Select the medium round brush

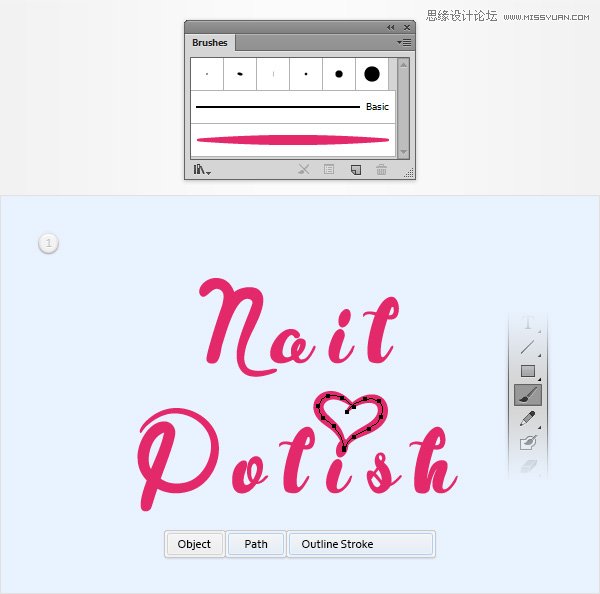(339, 74)
